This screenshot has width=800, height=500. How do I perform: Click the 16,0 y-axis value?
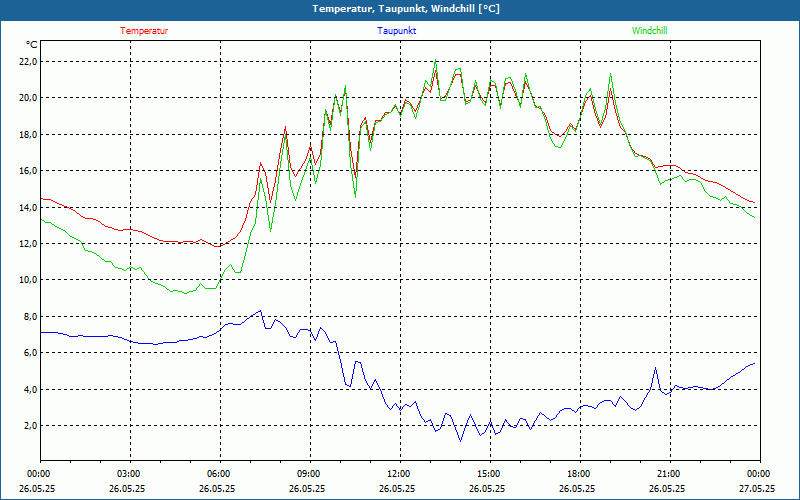[x=29, y=171]
